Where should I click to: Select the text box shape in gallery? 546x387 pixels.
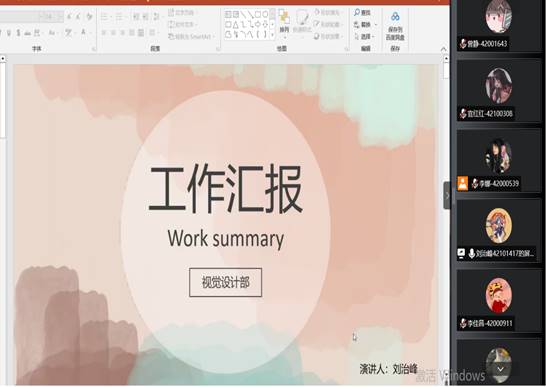point(228,14)
